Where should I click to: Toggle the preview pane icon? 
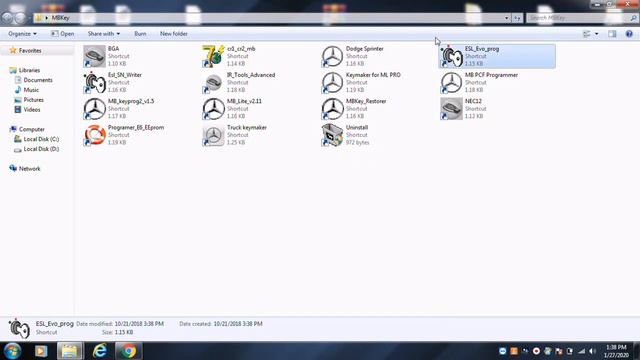click(x=612, y=34)
